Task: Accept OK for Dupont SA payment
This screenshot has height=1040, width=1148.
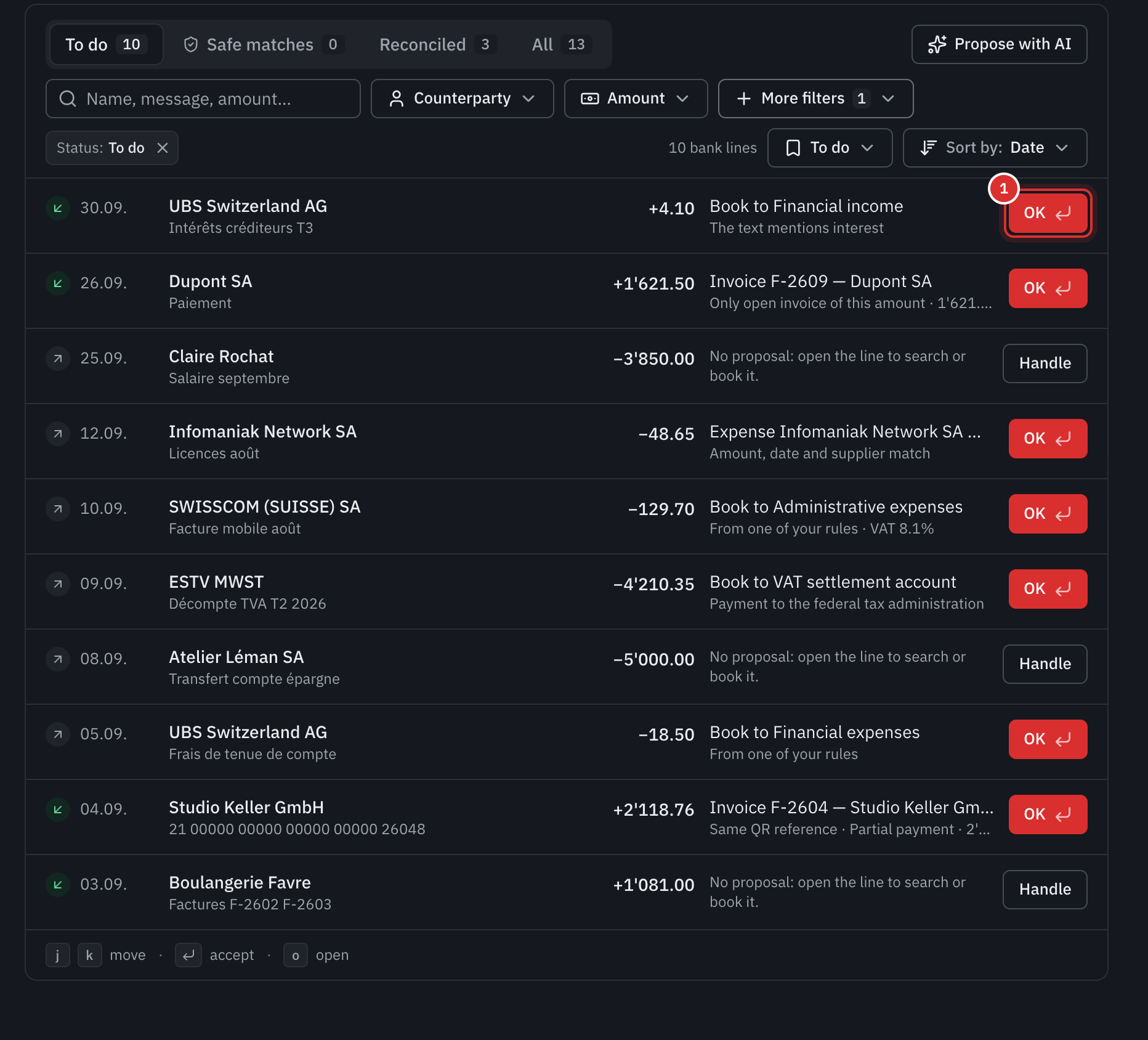Action: [x=1048, y=288]
